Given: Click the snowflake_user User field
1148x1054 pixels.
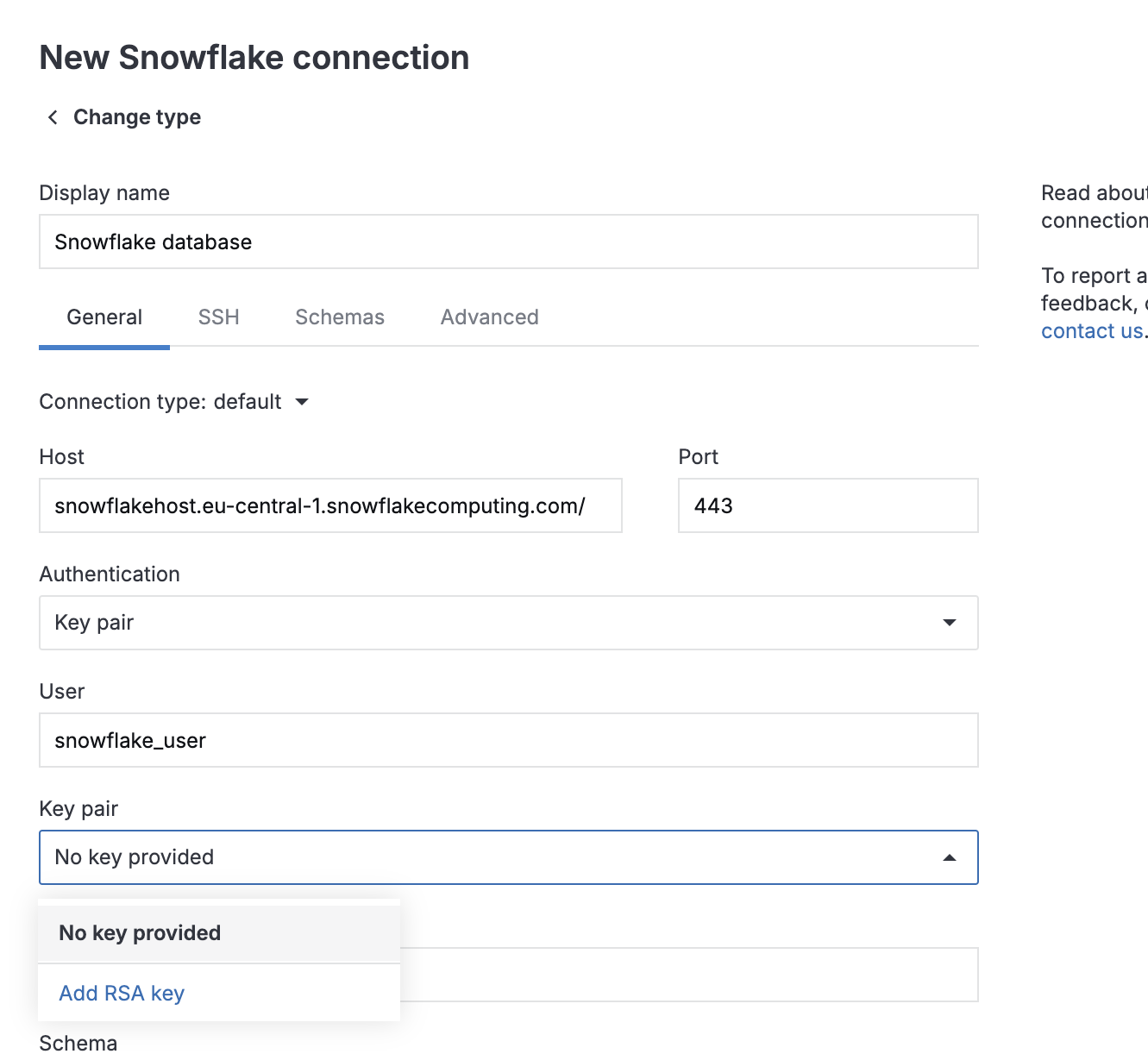Looking at the screenshot, I should 508,740.
